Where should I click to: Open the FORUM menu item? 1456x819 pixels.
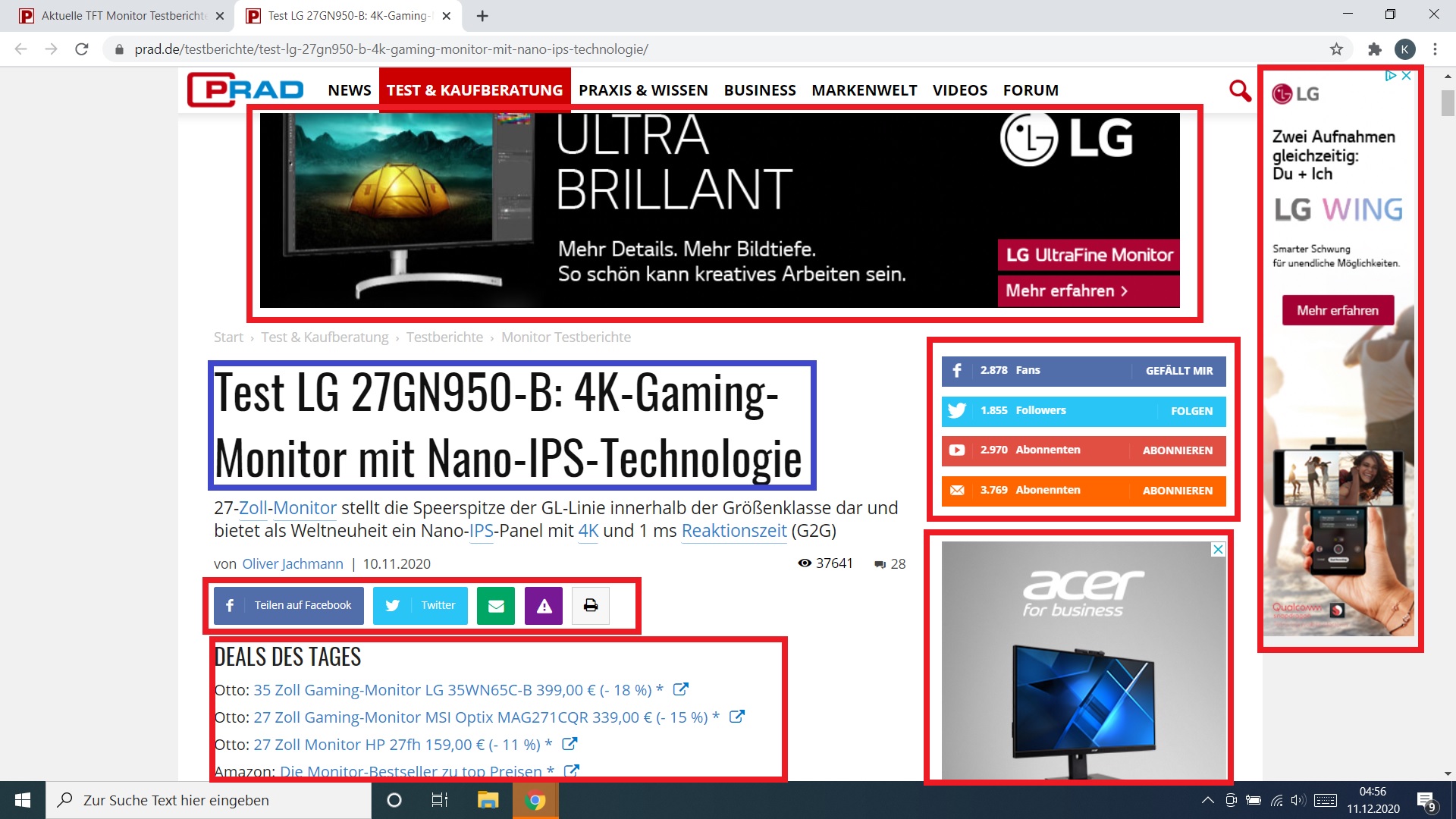pos(1031,90)
